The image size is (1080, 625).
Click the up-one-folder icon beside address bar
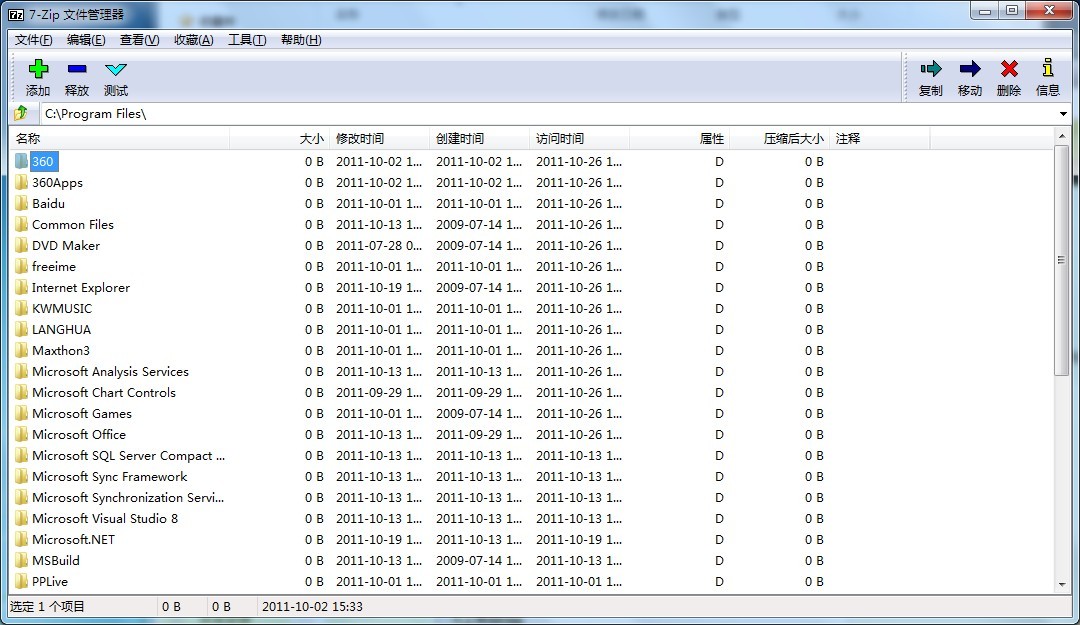click(x=21, y=114)
